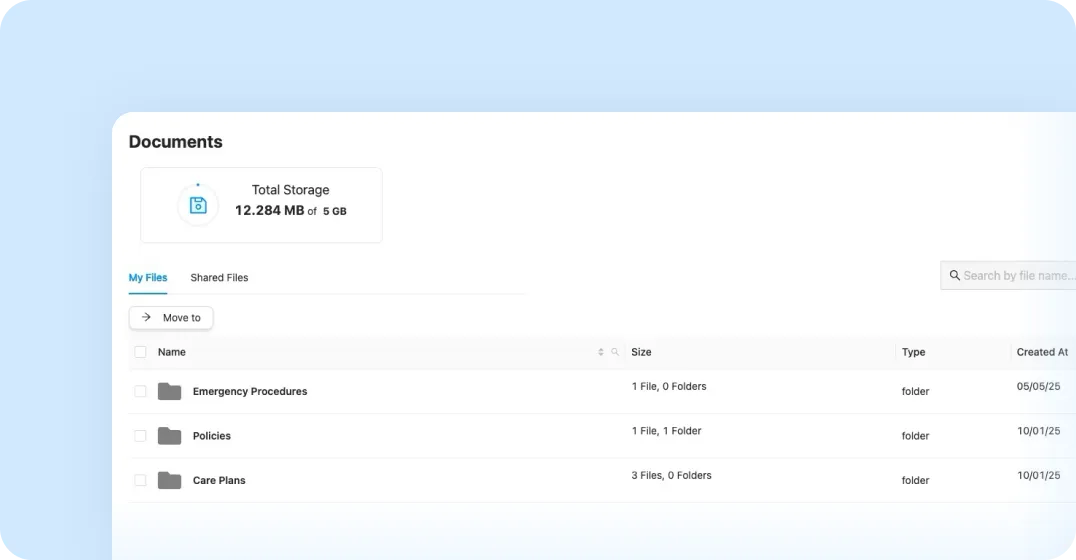Click the '1 File, 1 Folder' size cell
This screenshot has width=1076, height=560.
666,431
